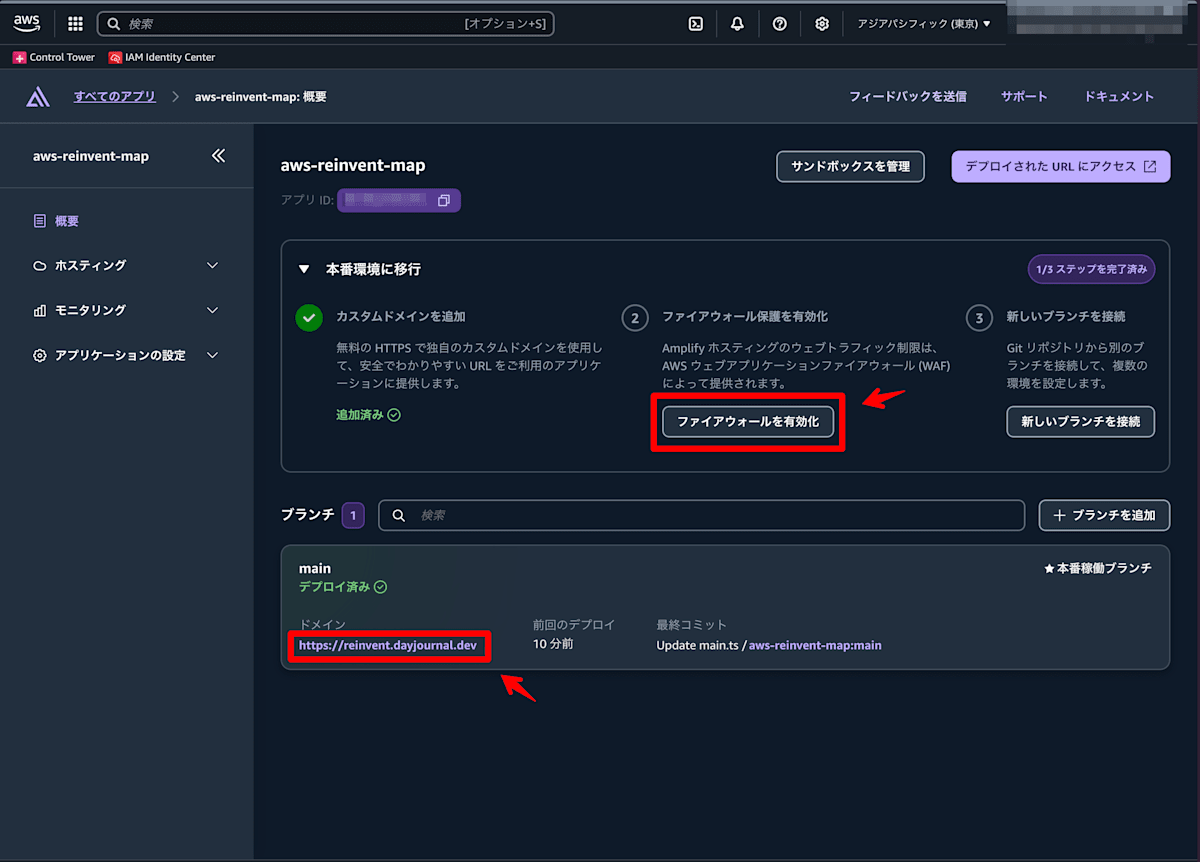Click the step 3 circle icon
Image resolution: width=1200 pixels, height=862 pixels.
[x=979, y=318]
